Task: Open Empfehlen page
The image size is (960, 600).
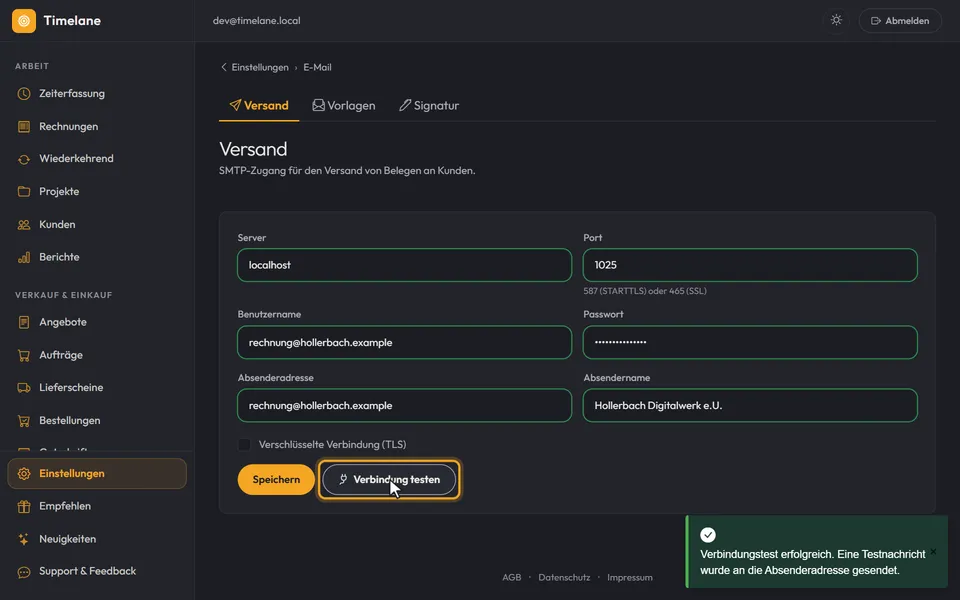Action: tap(97, 506)
